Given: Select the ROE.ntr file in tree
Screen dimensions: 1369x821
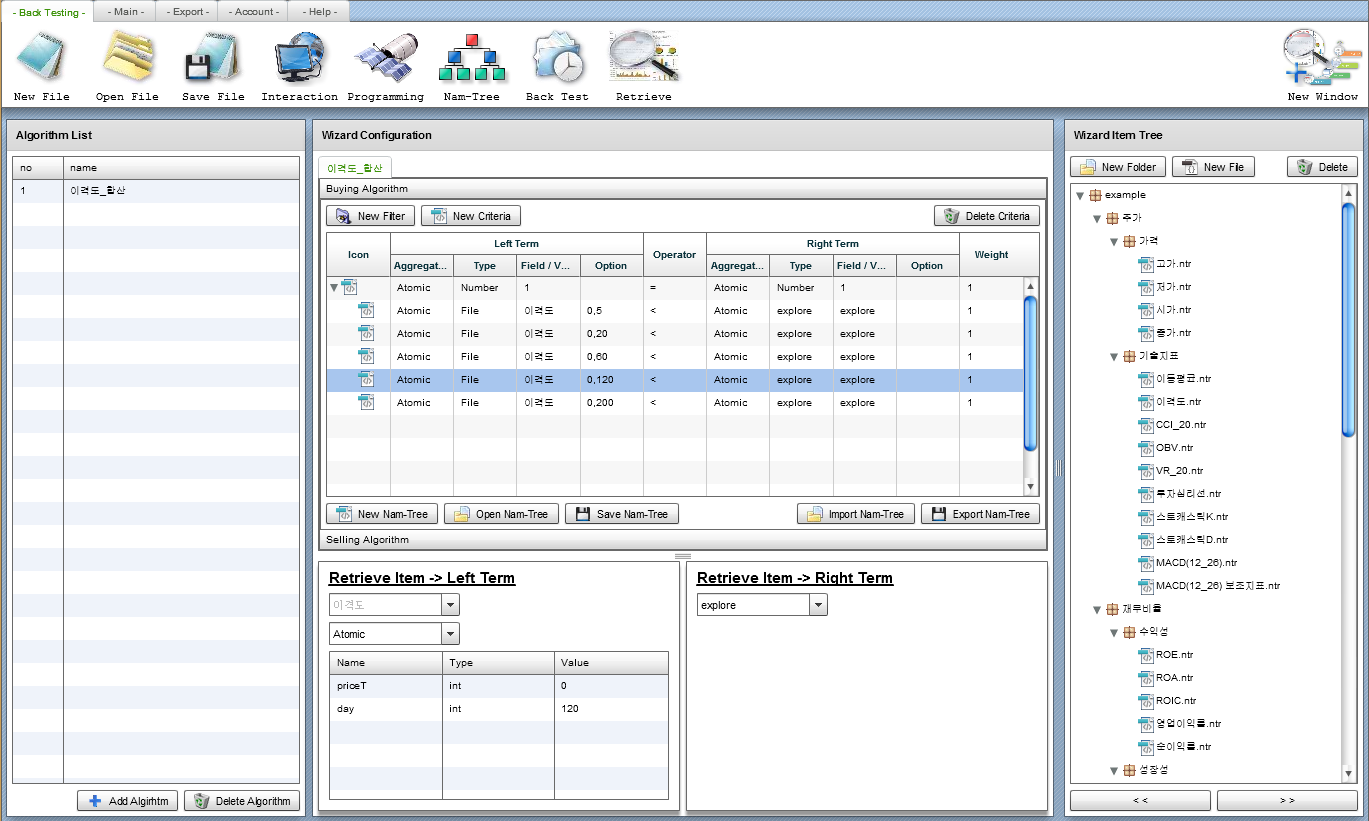Looking at the screenshot, I should 1174,655.
